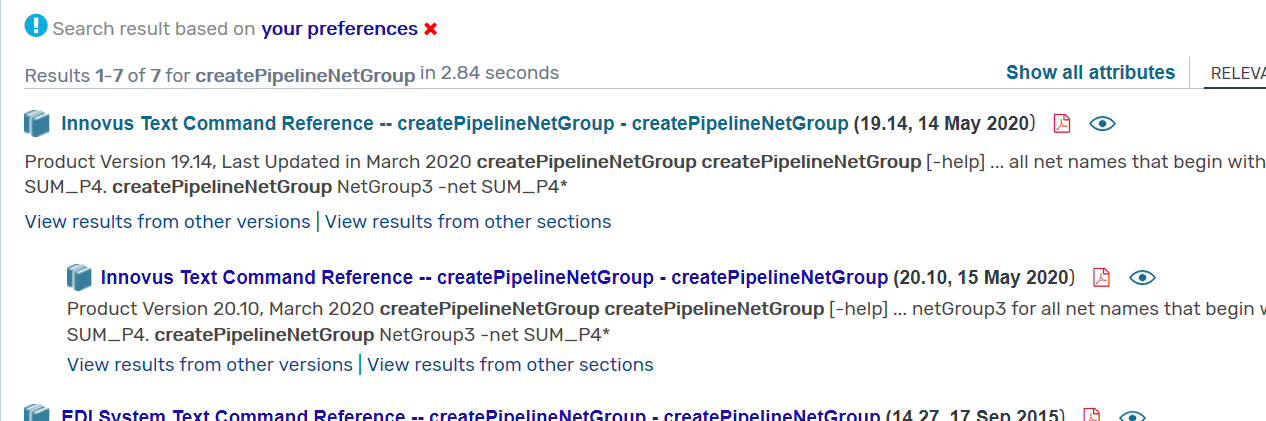1266x421 pixels.
Task: Click book icon of Innovus 19.14 result
Action: tap(37, 124)
